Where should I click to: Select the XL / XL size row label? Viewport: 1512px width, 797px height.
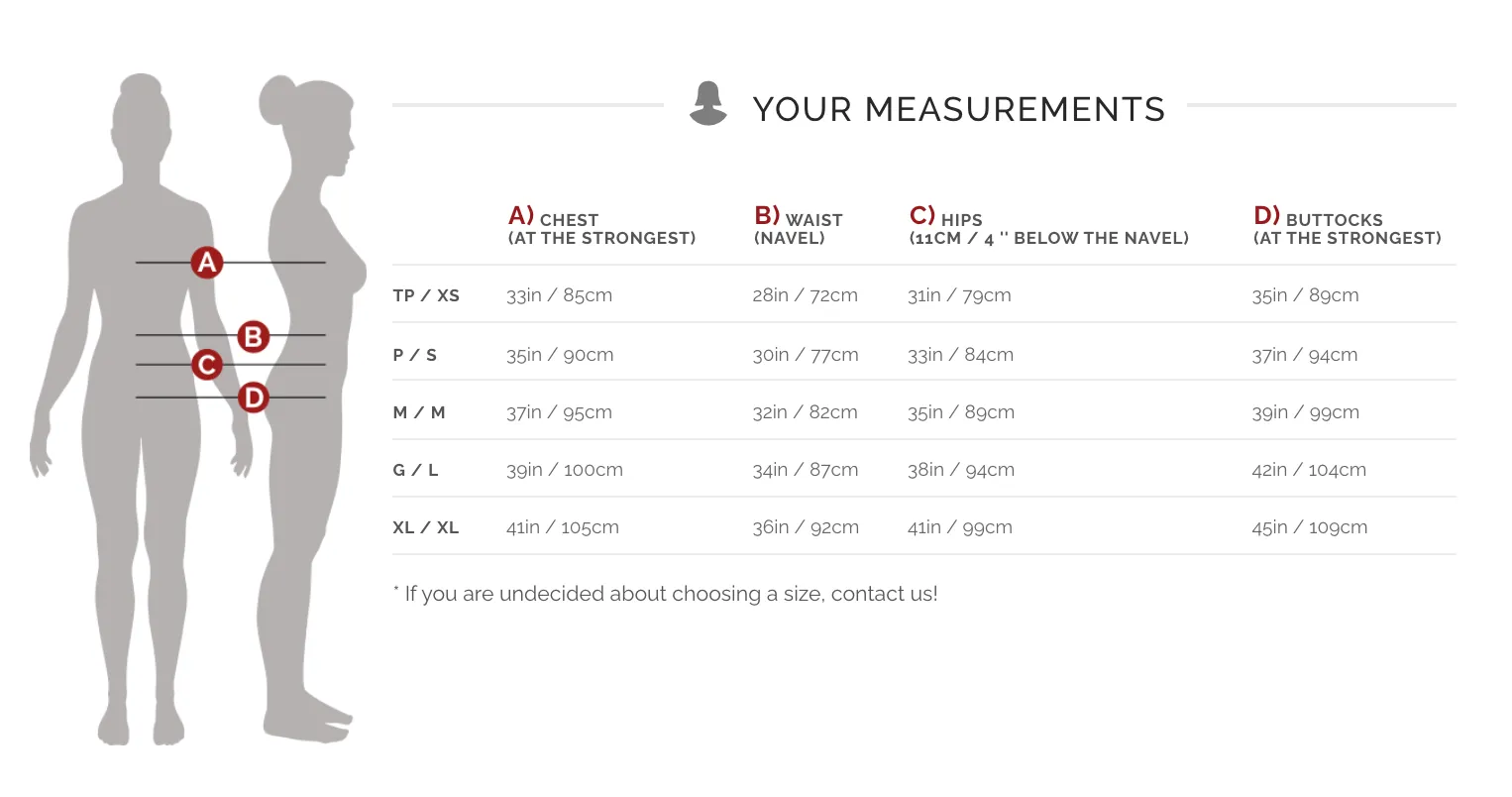(x=426, y=527)
